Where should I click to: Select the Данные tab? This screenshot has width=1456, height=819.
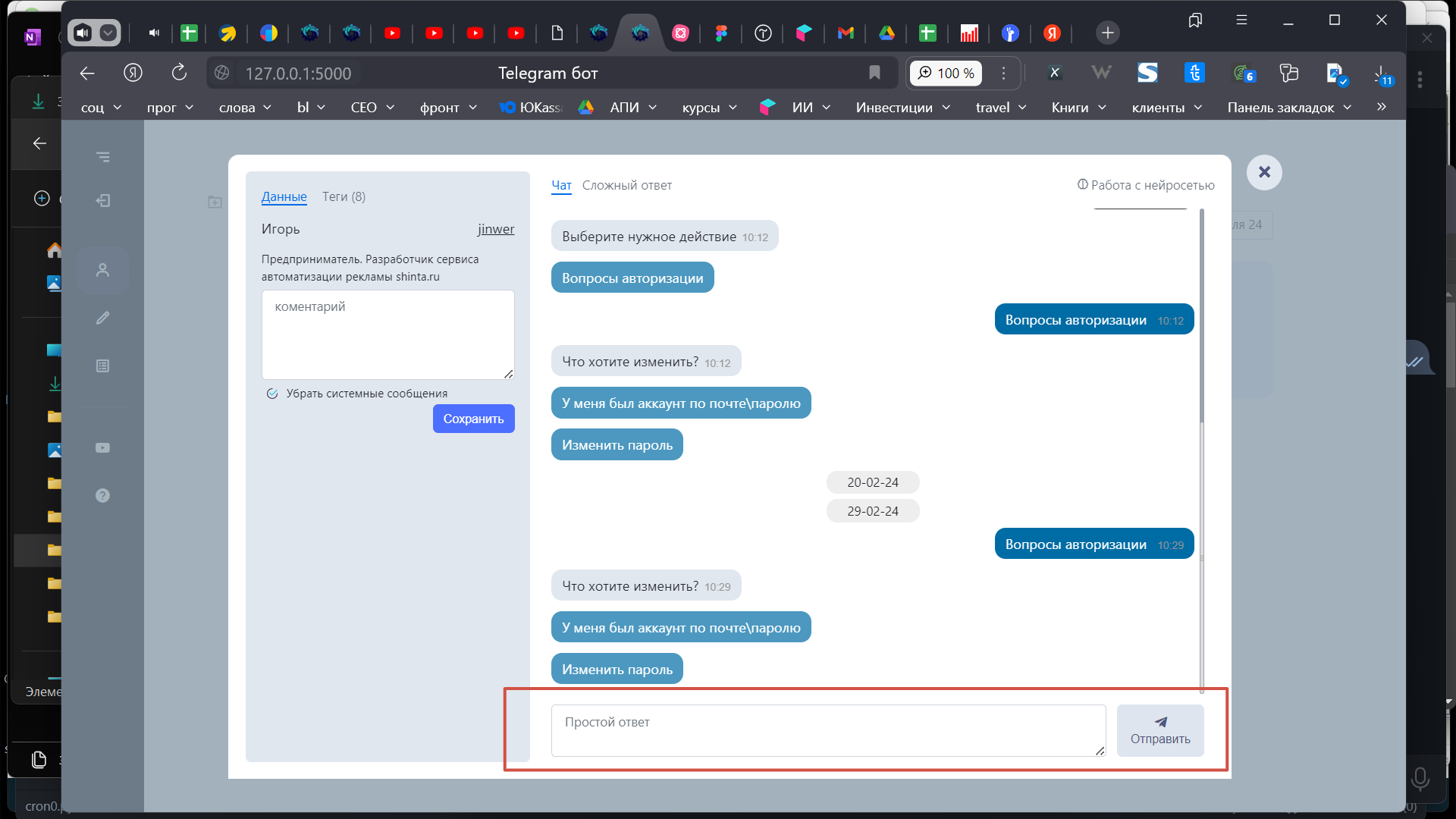coord(284,196)
